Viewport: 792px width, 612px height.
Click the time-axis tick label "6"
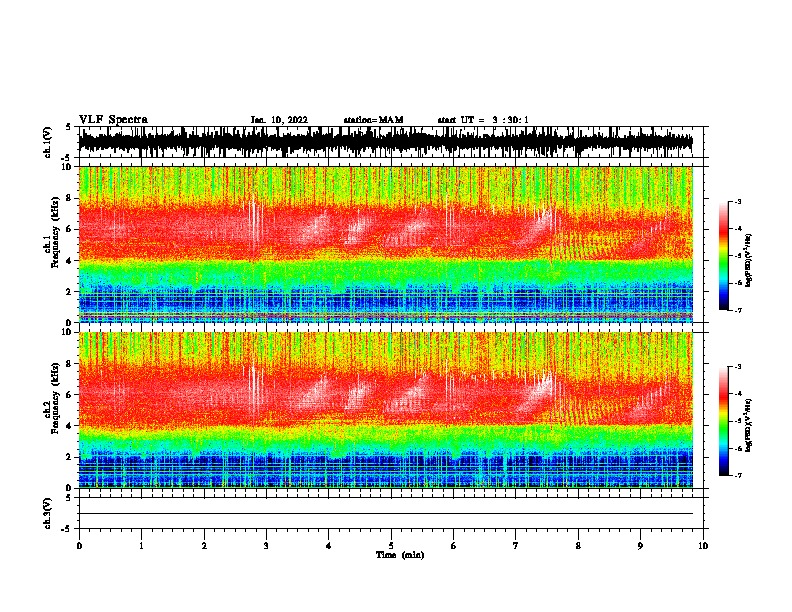454,546
